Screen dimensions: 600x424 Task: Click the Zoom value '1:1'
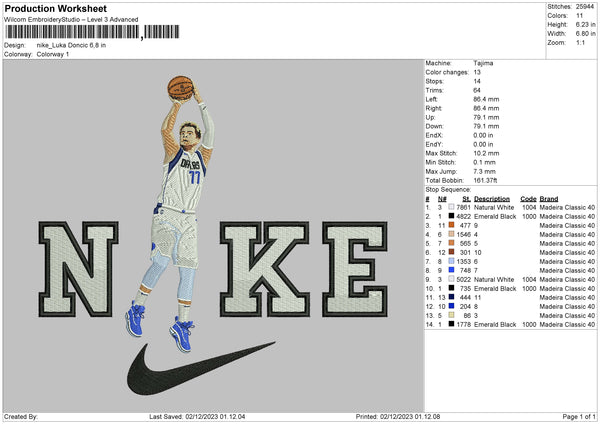pos(580,42)
